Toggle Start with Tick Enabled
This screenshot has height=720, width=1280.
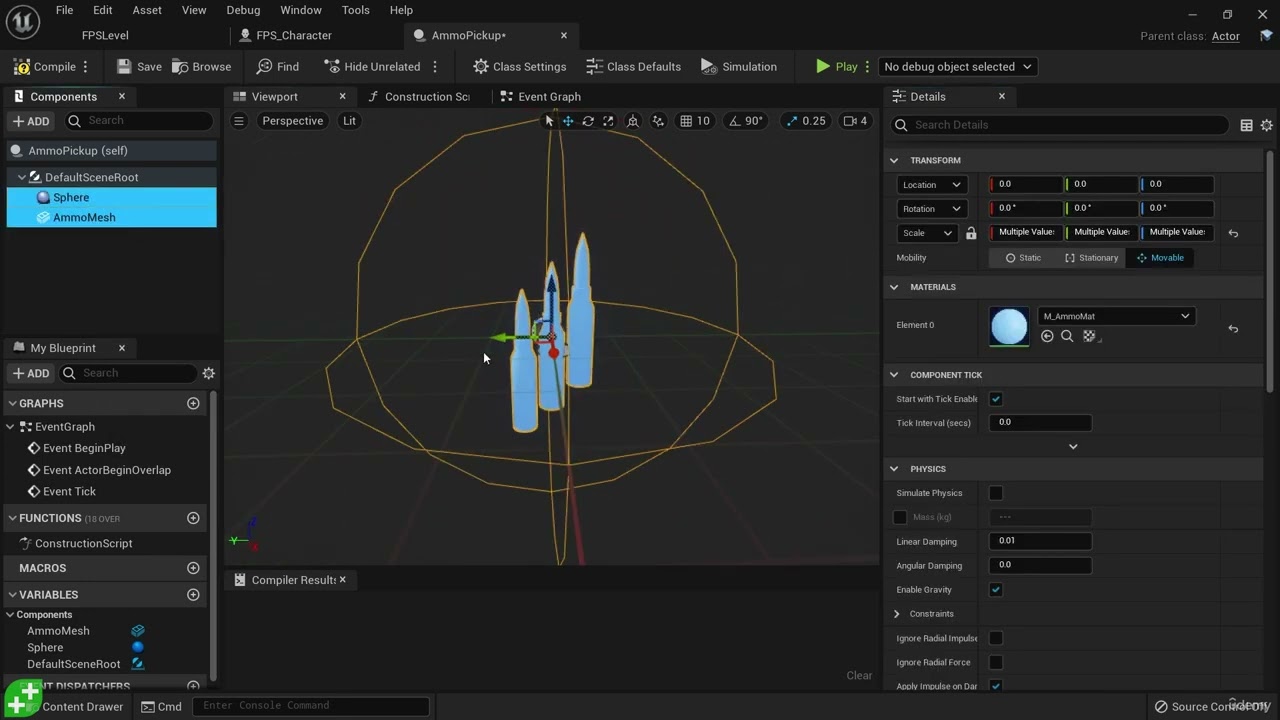point(996,399)
